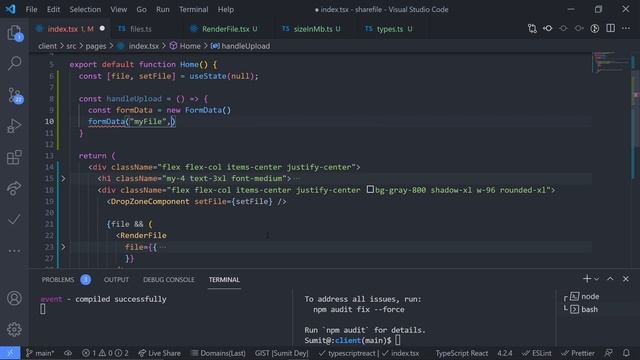Click the main branch in status bar
Screen dimensions: 640x360
click(x=40, y=353)
